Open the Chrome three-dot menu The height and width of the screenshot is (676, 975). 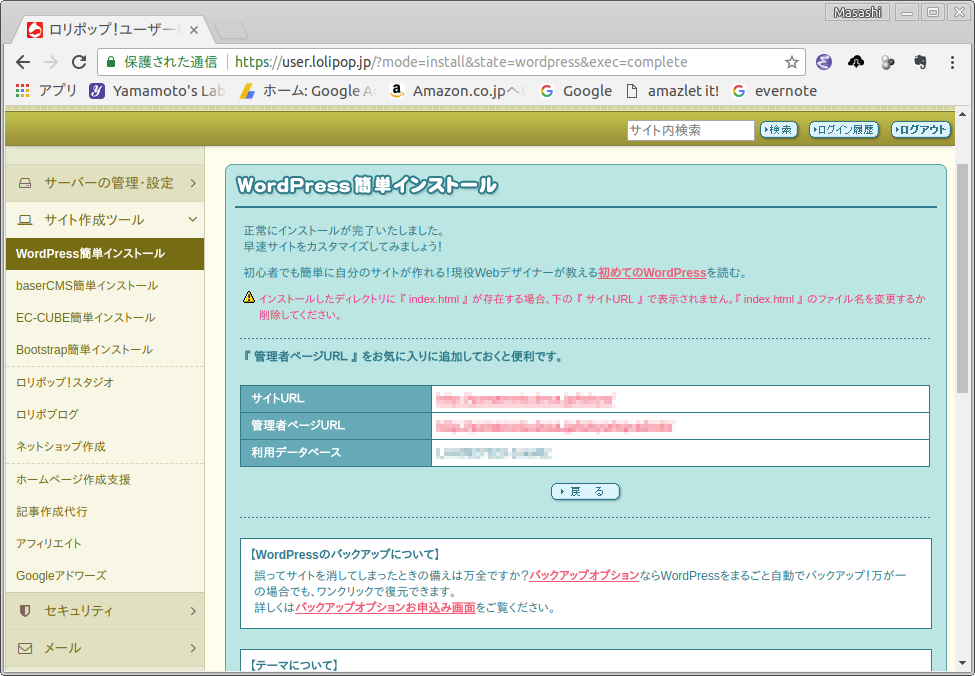pos(952,62)
